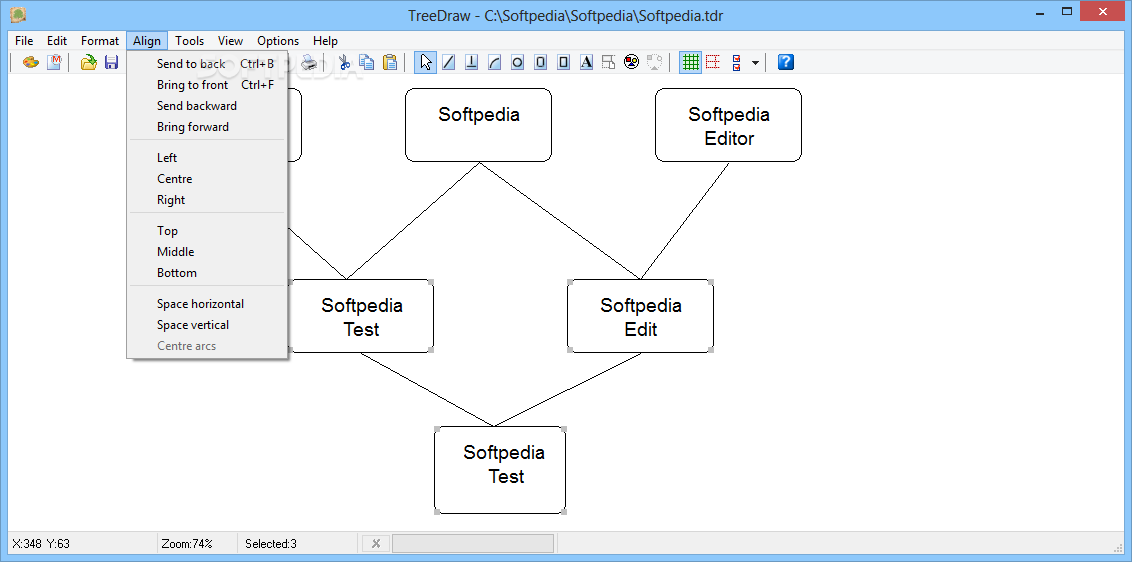Open the Tools menu
The image size is (1132, 562).
click(189, 41)
